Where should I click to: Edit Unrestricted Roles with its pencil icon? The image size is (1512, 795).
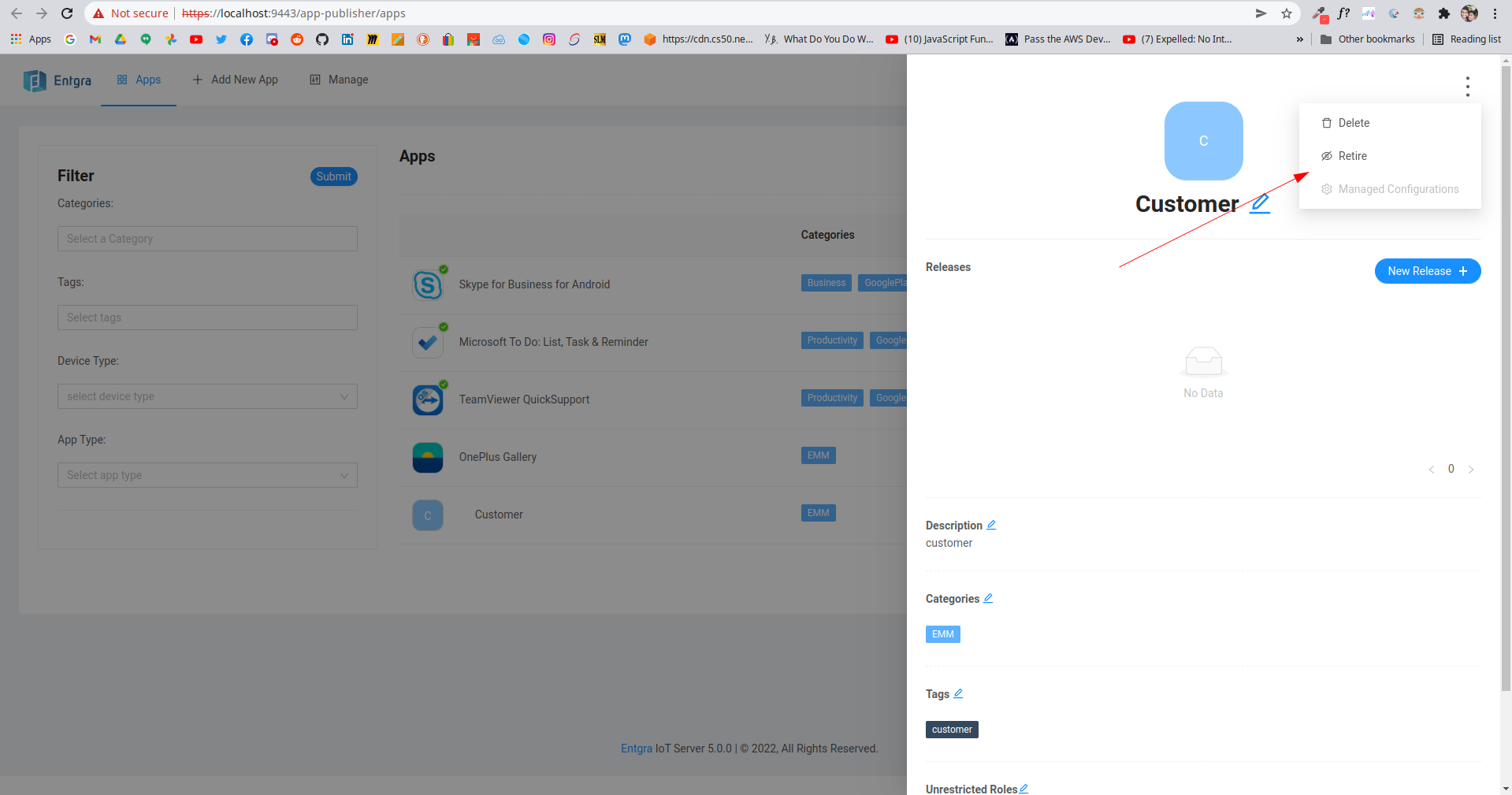point(1023,788)
